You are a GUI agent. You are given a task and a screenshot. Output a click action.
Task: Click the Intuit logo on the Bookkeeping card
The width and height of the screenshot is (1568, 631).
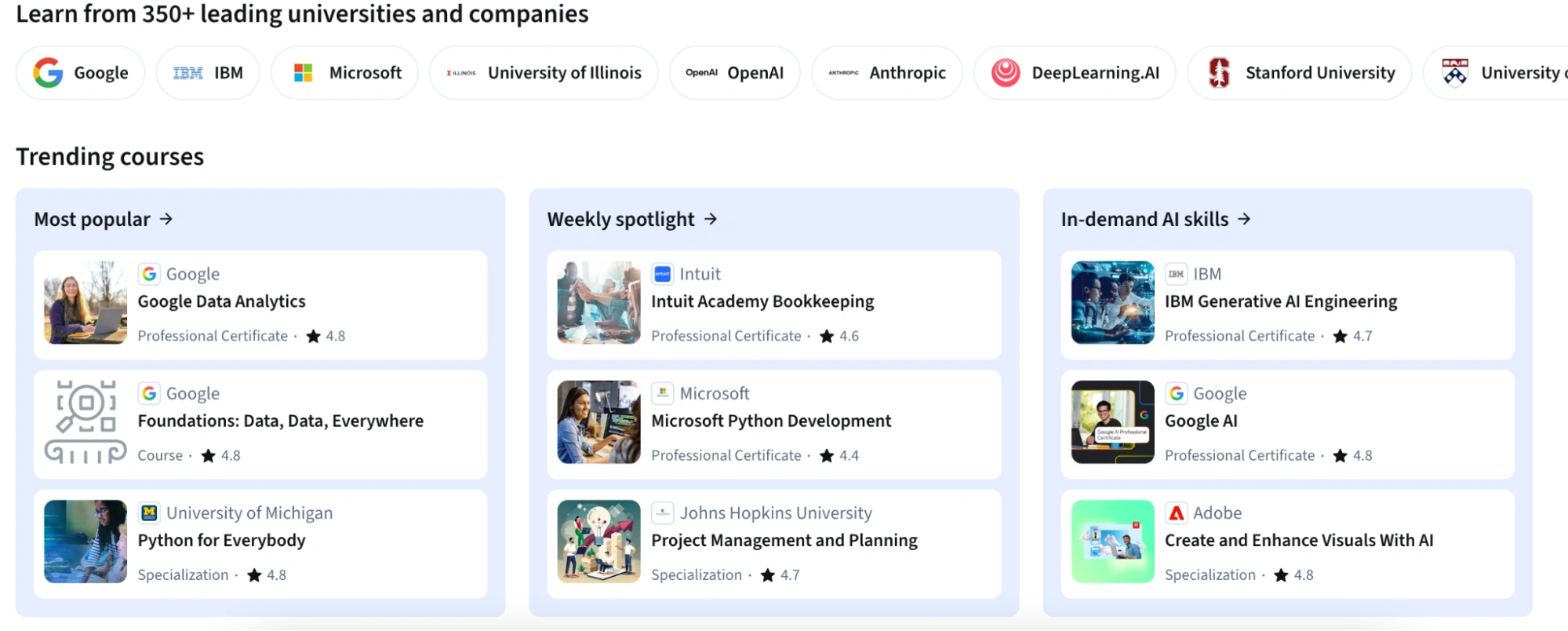click(x=661, y=273)
